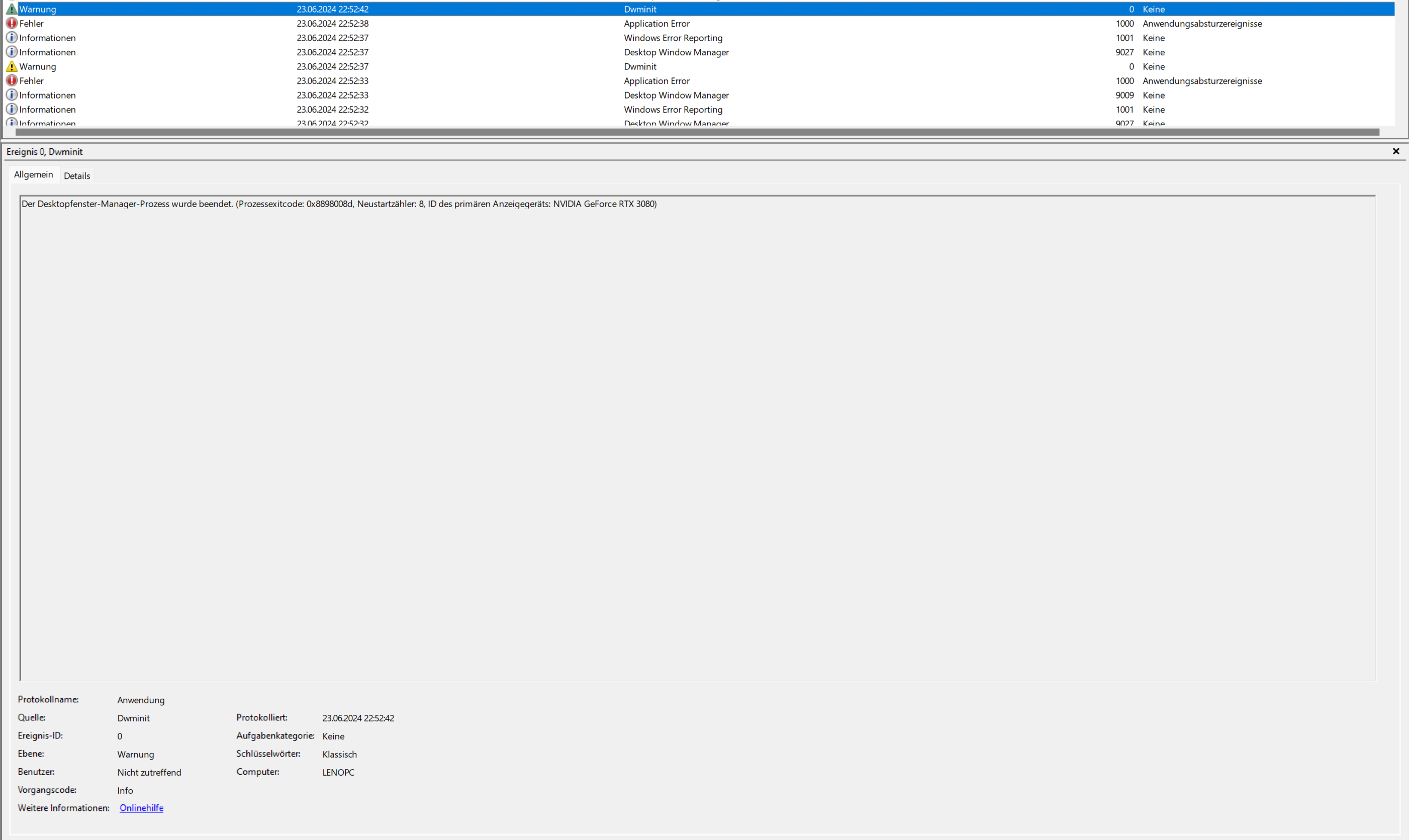This screenshot has height=840, width=1409.
Task: Select the Dwminit source entry at 22:52:37
Action: pos(640,66)
